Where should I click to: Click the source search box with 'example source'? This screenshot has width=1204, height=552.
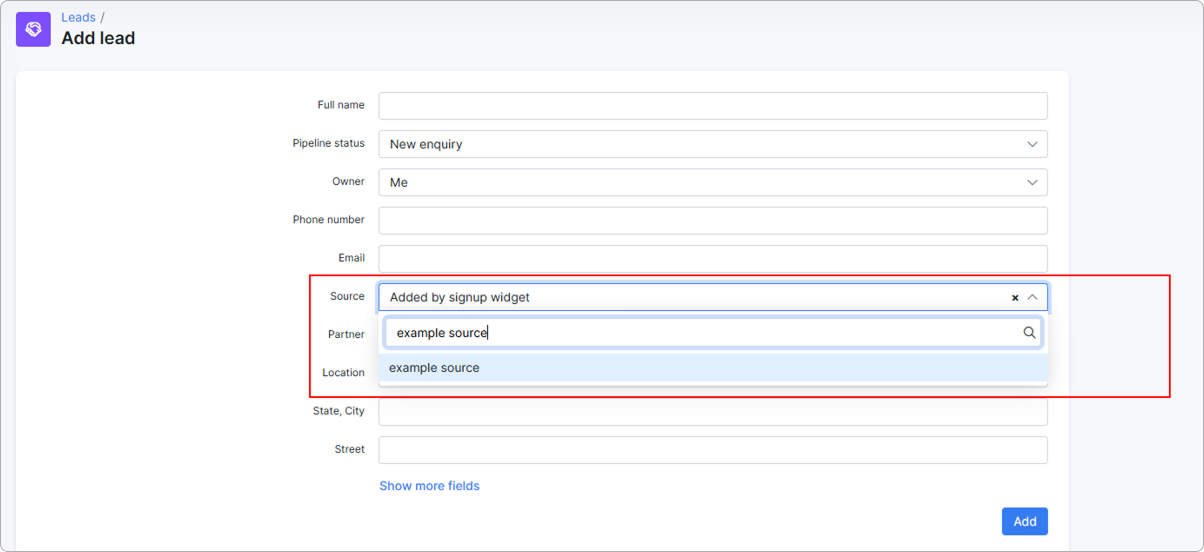700,333
